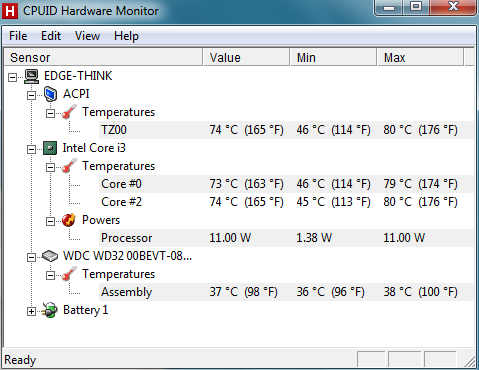The width and height of the screenshot is (479, 370).
Task: Close the Hardware Monitor window
Action: (x=453, y=7)
